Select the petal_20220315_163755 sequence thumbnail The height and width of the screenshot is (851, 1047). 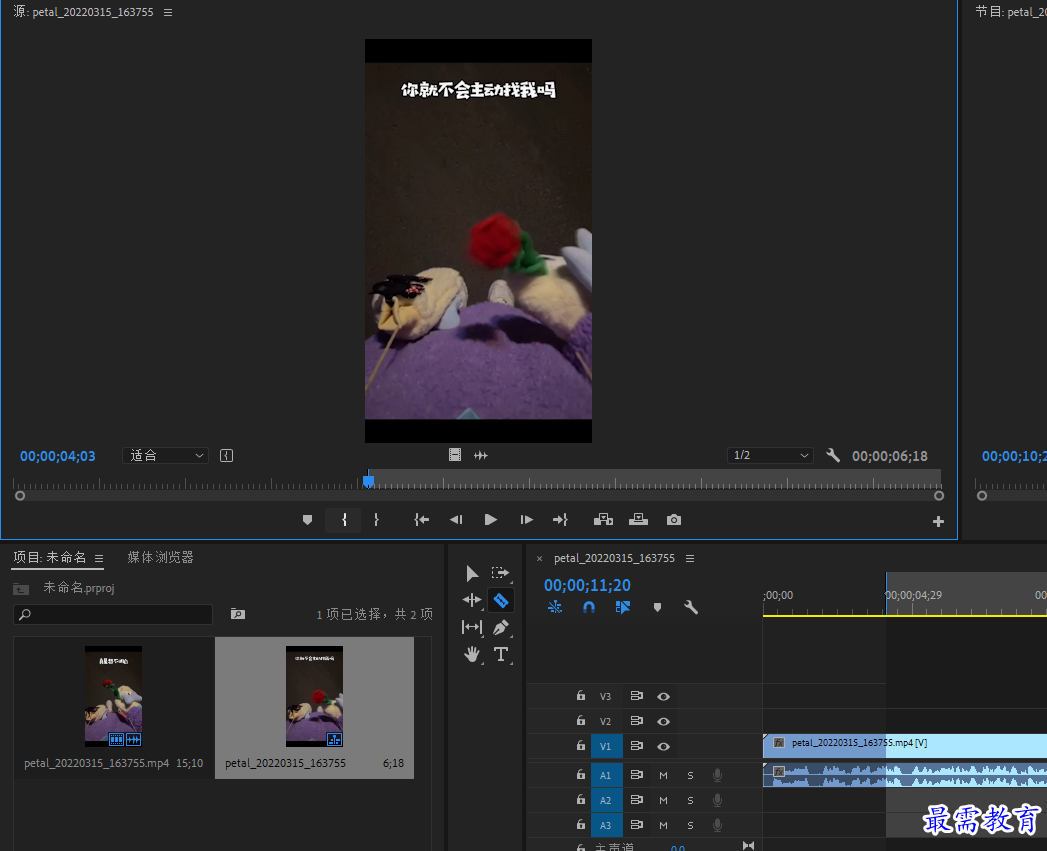(315, 696)
